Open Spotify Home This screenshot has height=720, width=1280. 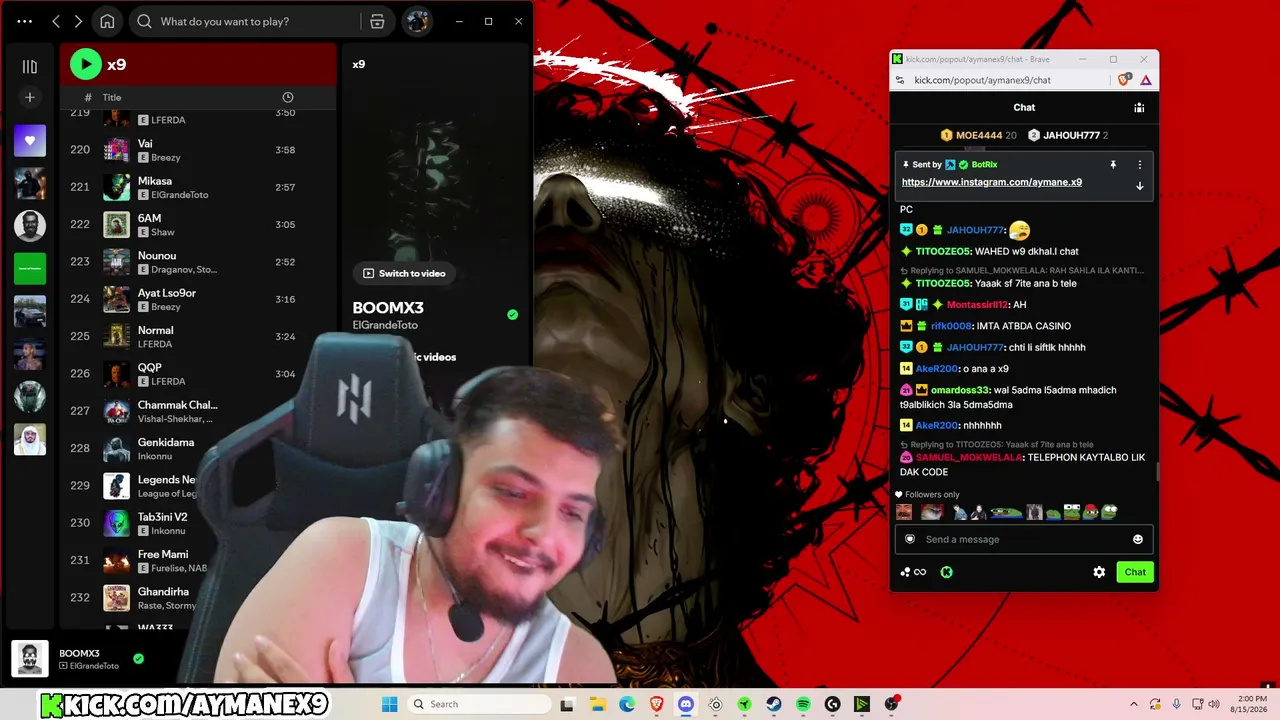[107, 21]
